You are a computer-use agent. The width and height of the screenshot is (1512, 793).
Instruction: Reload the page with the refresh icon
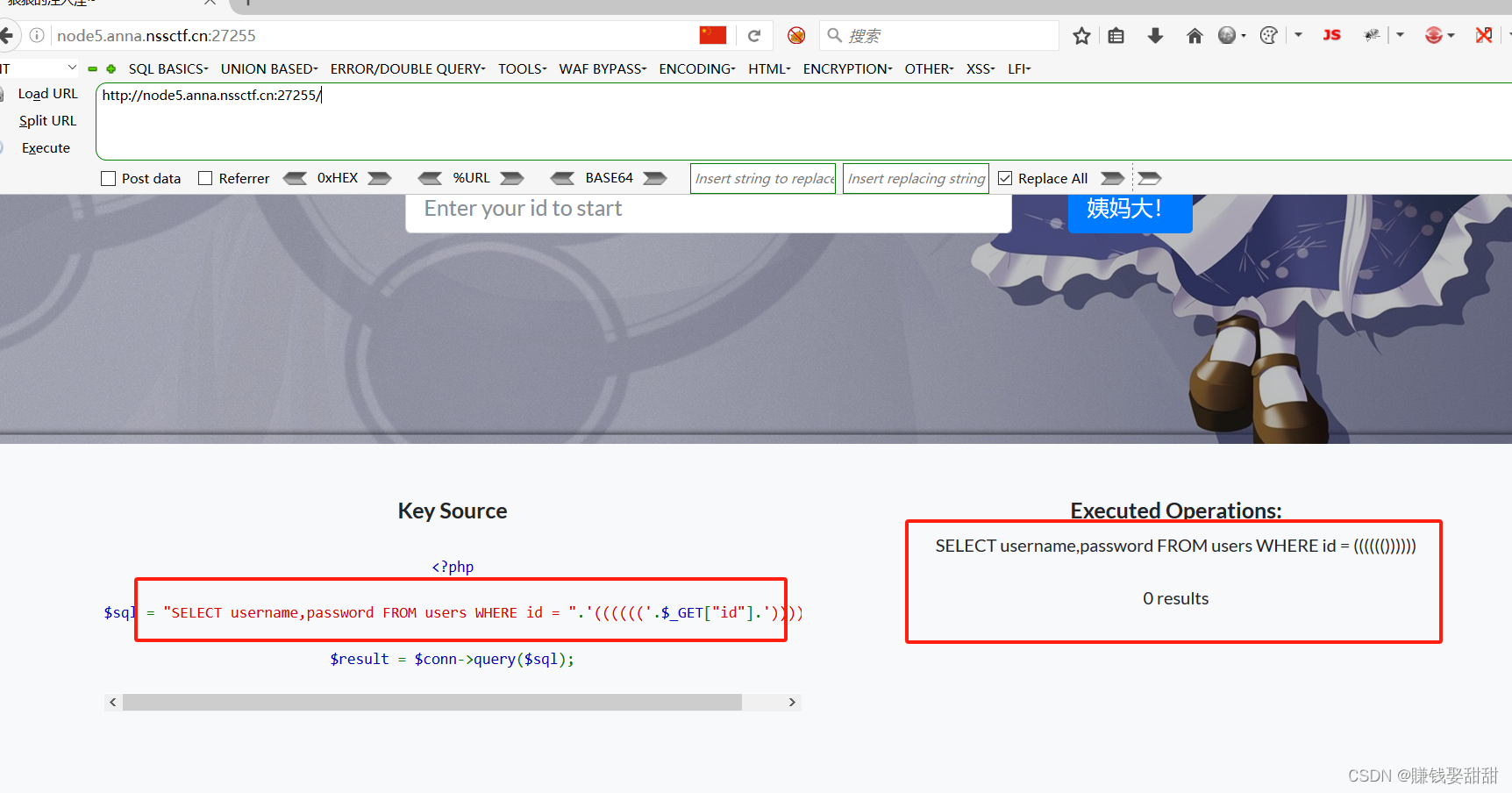754,36
